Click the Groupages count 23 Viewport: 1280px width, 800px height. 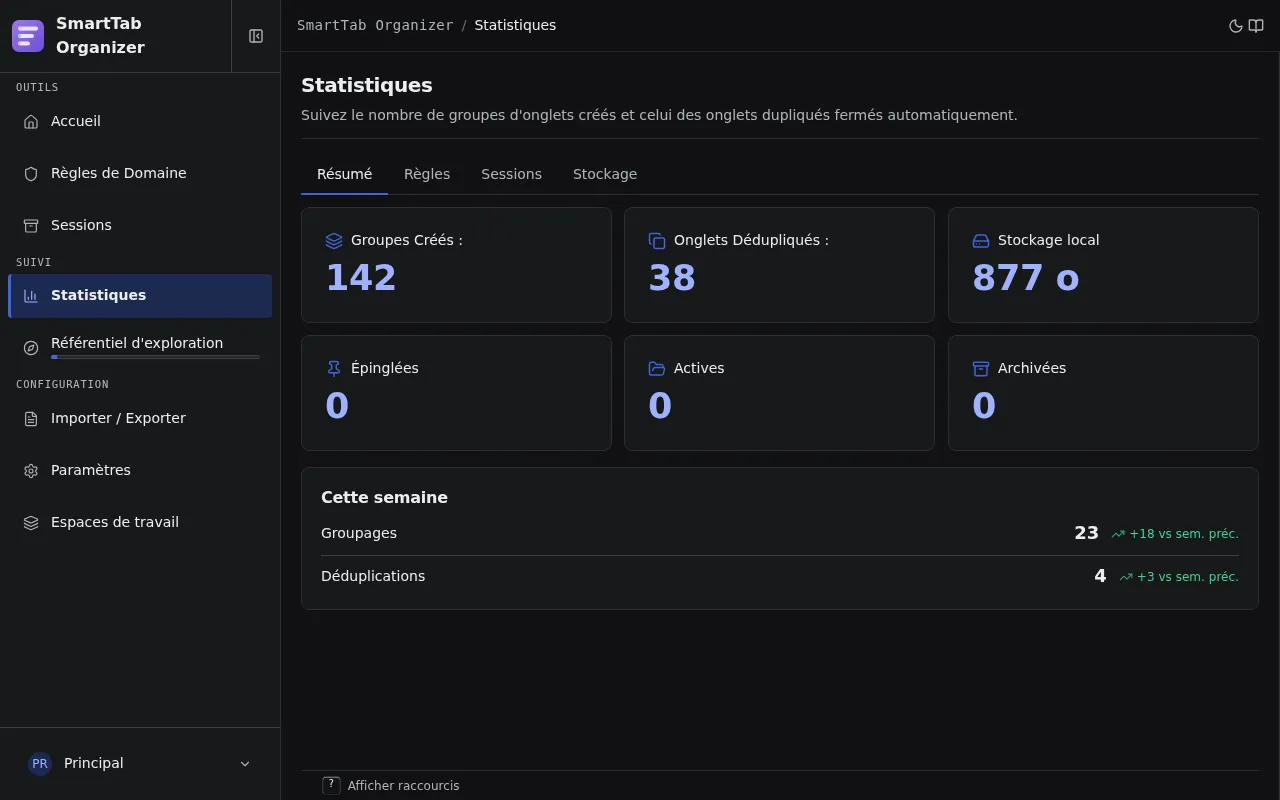click(1086, 534)
